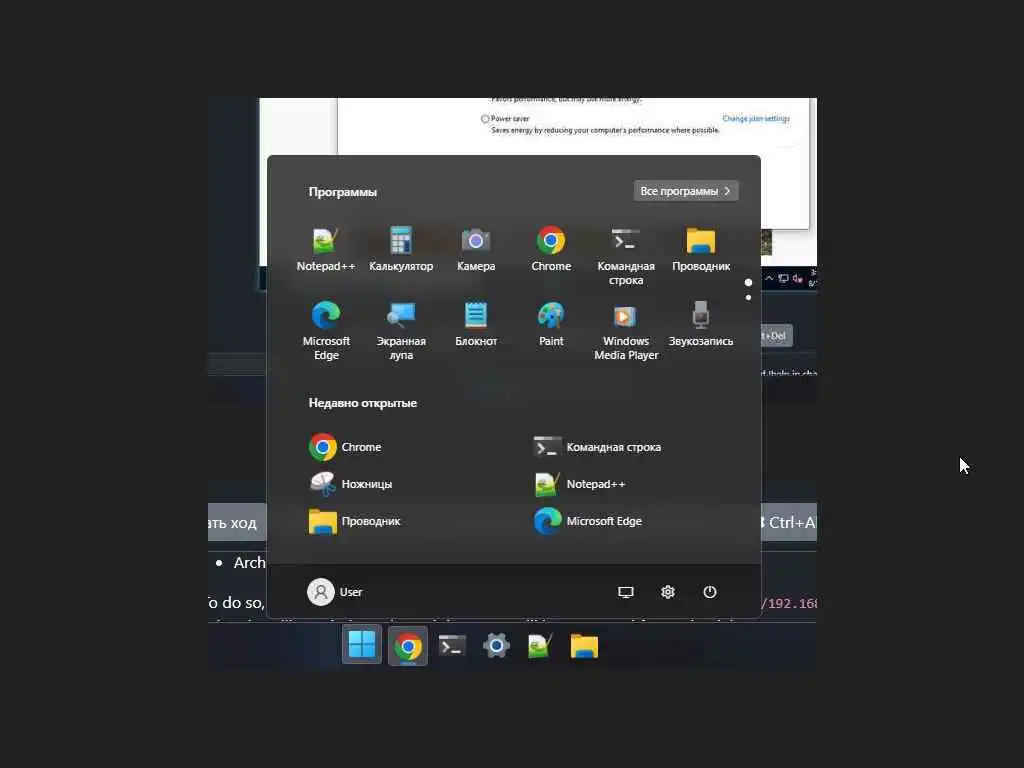The image size is (1024, 768).
Task: Switch to Chrome on the taskbar
Action: (408, 647)
